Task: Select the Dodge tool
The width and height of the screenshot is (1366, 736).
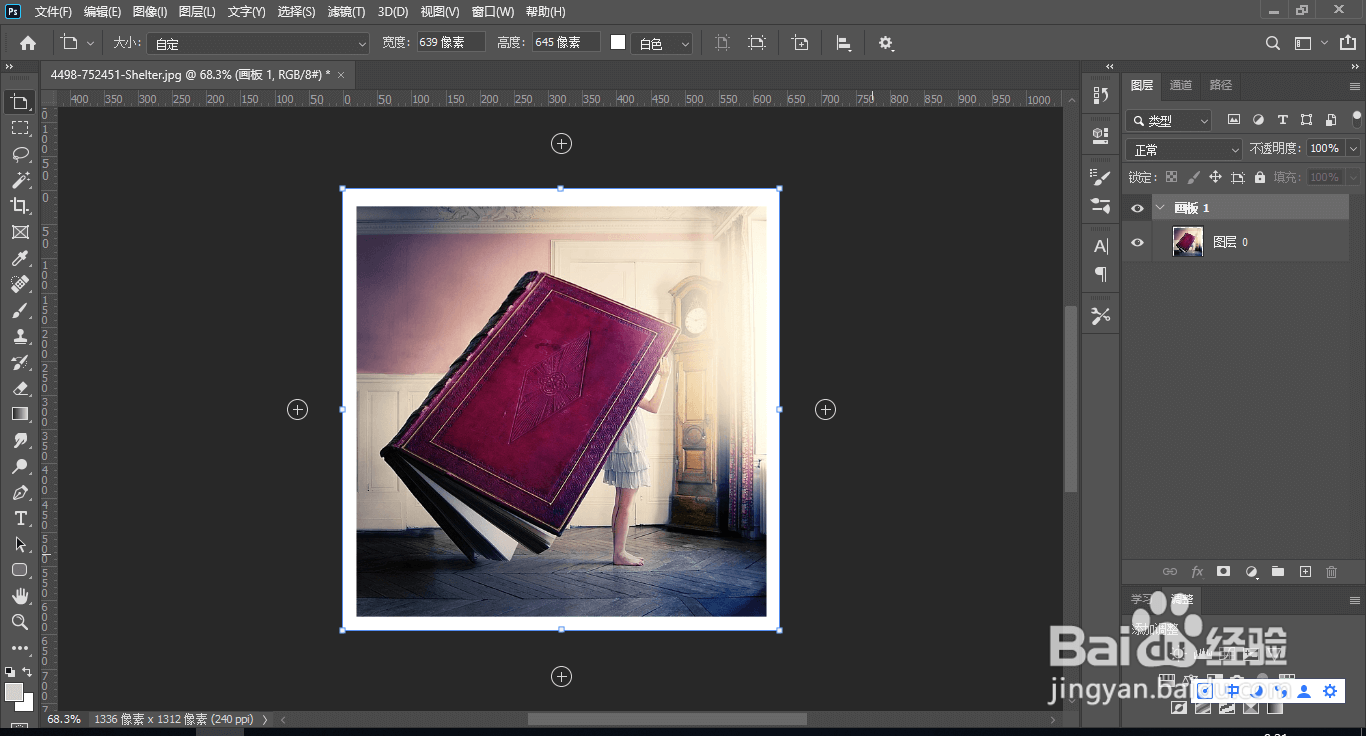Action: pyautogui.click(x=20, y=466)
